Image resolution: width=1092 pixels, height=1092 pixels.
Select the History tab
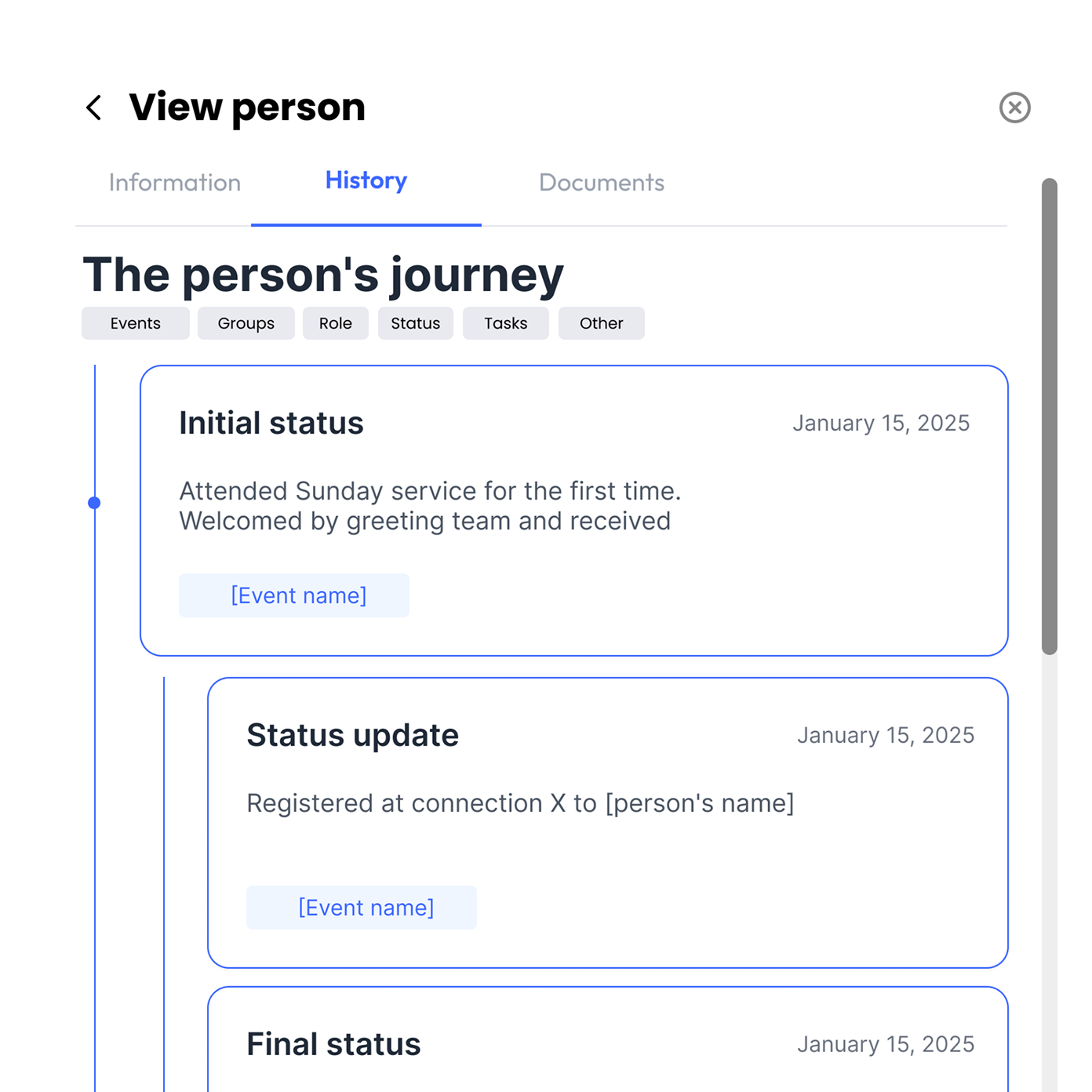(366, 181)
